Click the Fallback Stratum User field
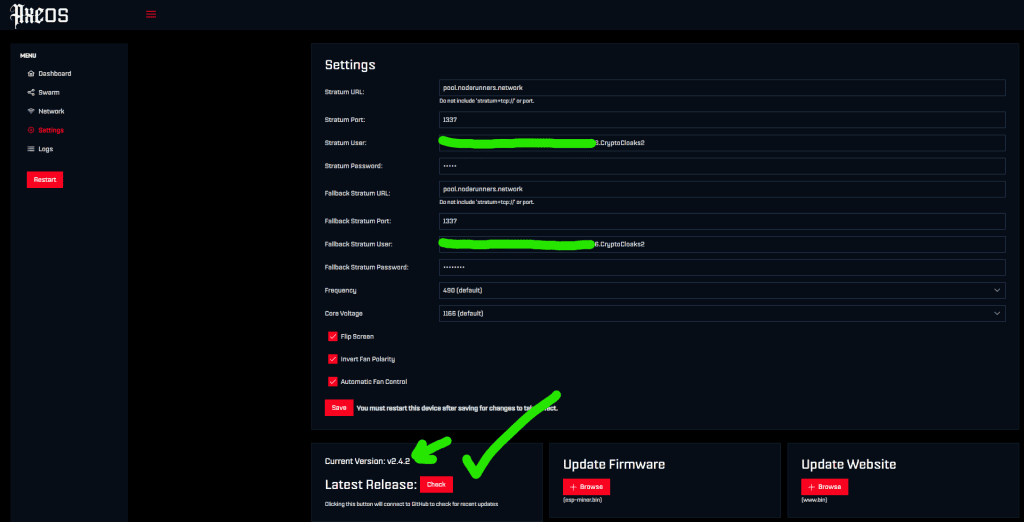This screenshot has height=522, width=1024. (722, 244)
